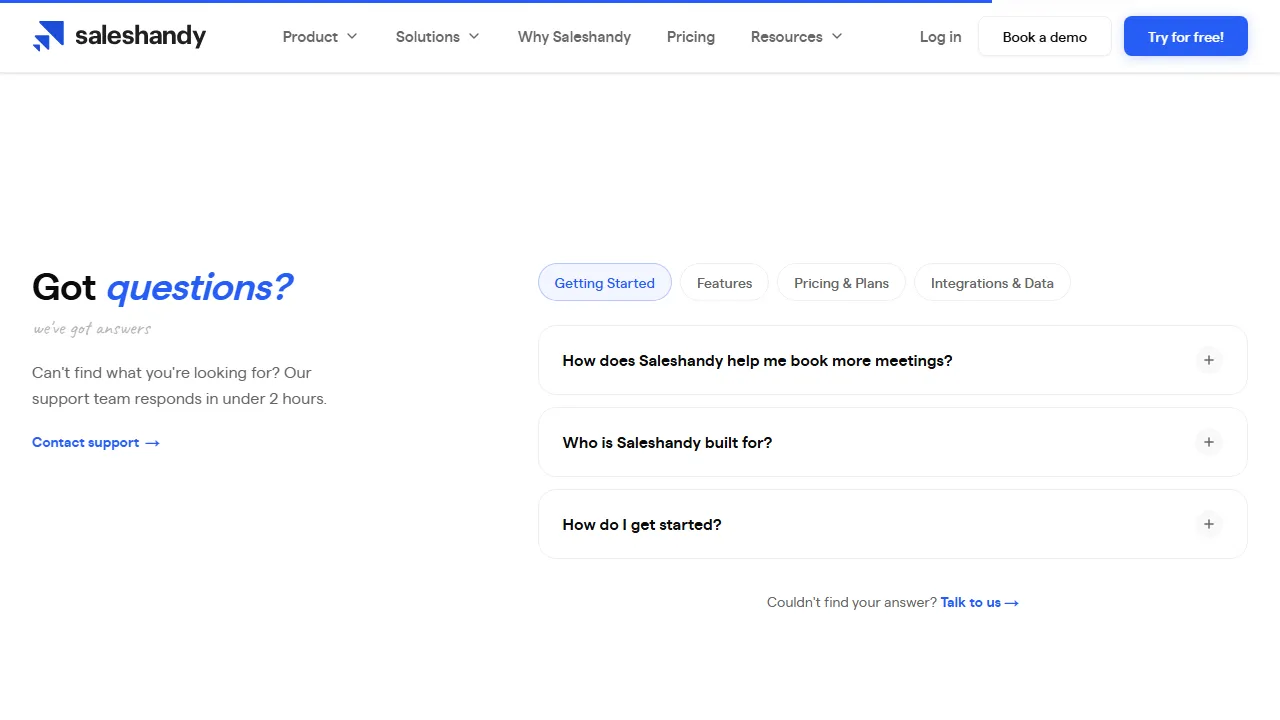This screenshot has width=1280, height=720.
Task: Click the Talk to us link
Action: point(980,603)
